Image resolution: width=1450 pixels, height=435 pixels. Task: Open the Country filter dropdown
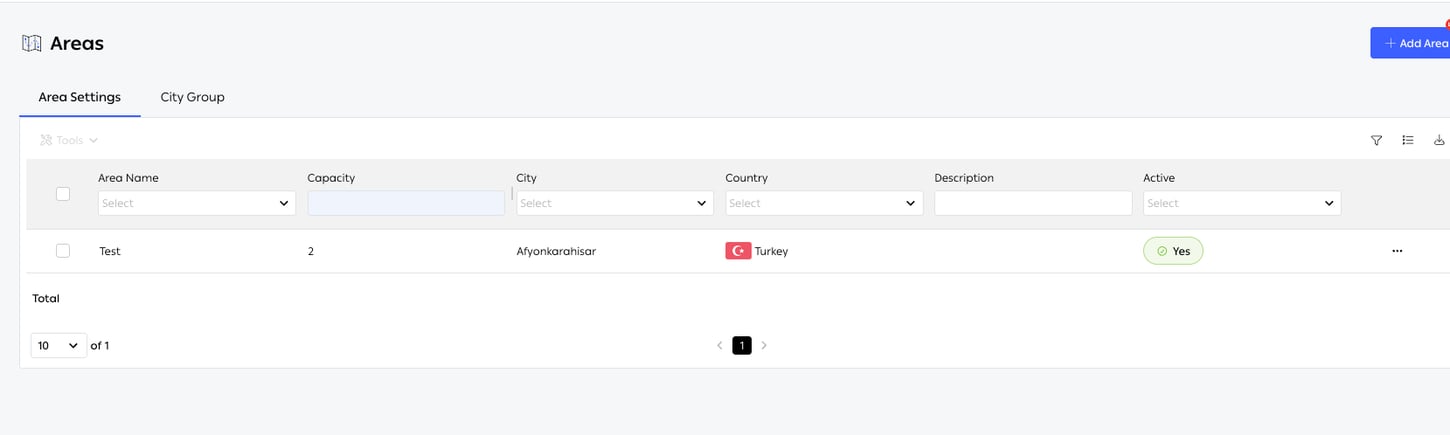pos(824,203)
